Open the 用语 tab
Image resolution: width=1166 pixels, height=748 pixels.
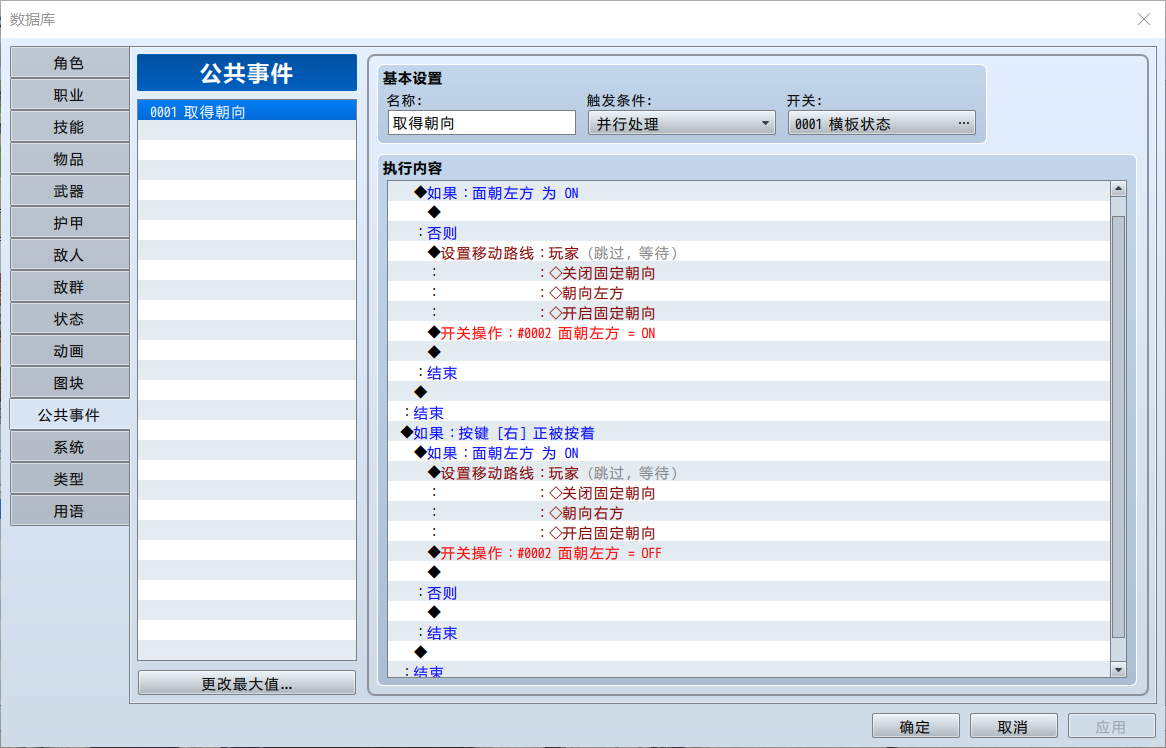point(69,511)
